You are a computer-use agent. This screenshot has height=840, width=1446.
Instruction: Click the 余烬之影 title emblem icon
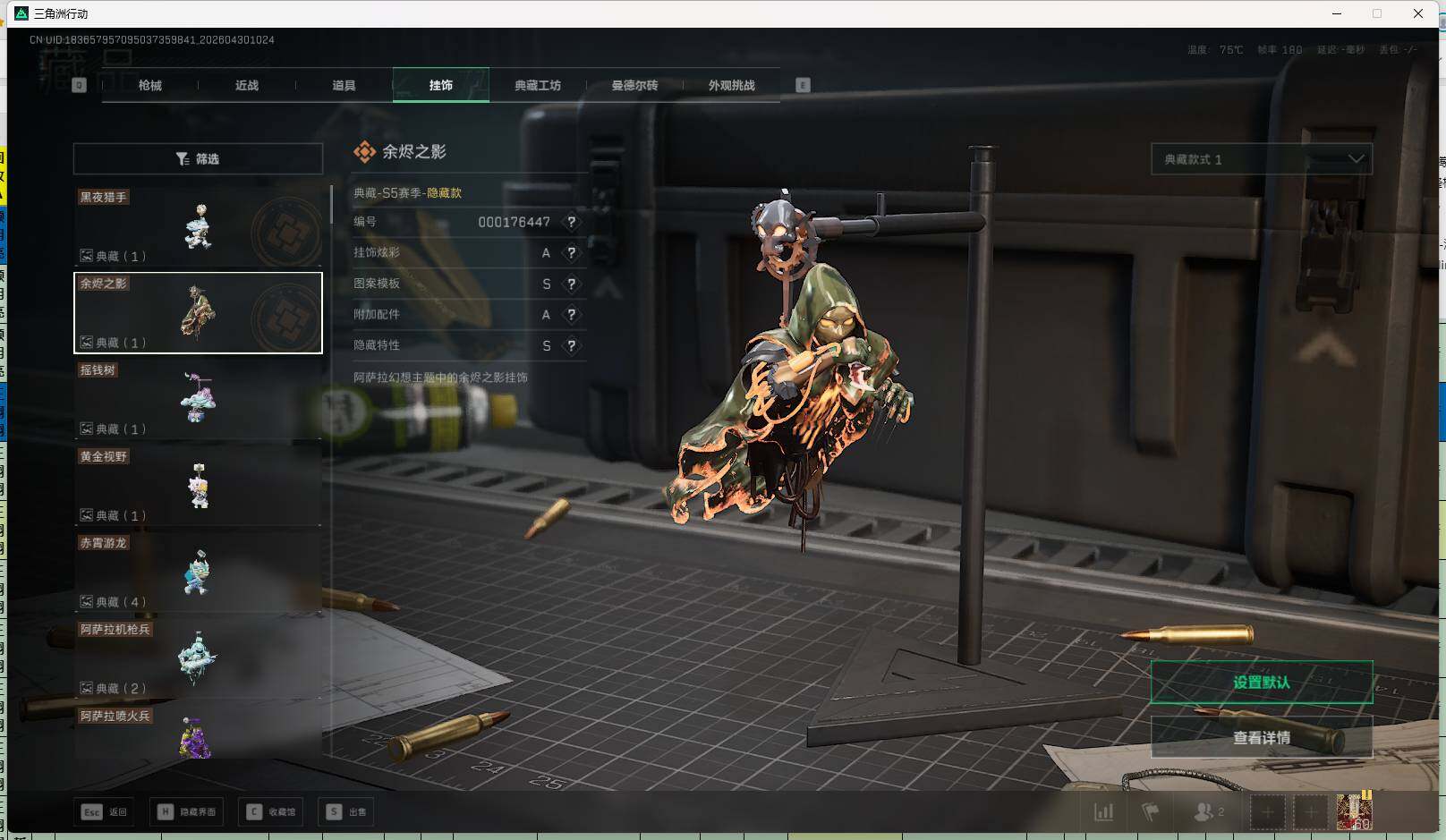(x=364, y=152)
